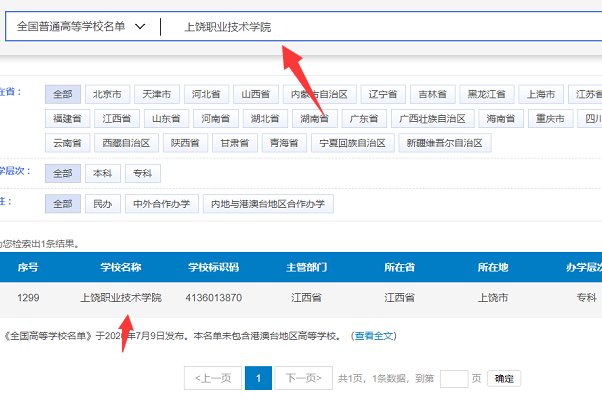Choose the 海南省 province filter
The height and width of the screenshot is (399, 602).
tap(501, 119)
